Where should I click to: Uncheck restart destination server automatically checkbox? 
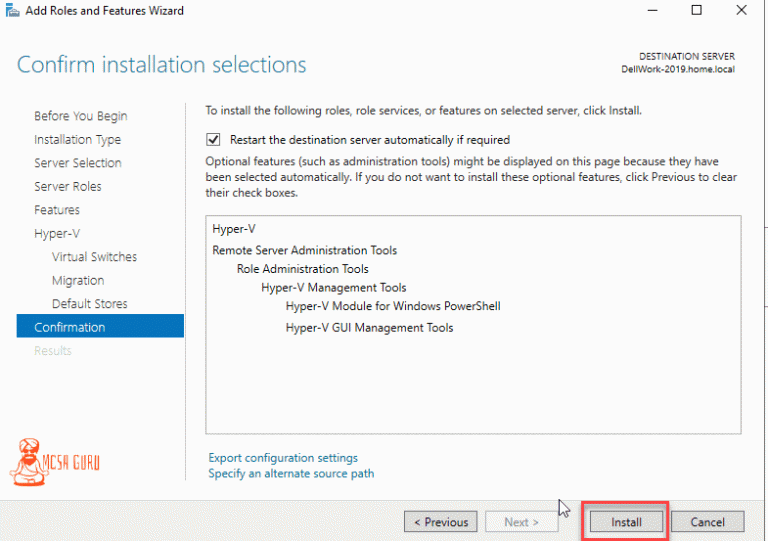coord(213,140)
